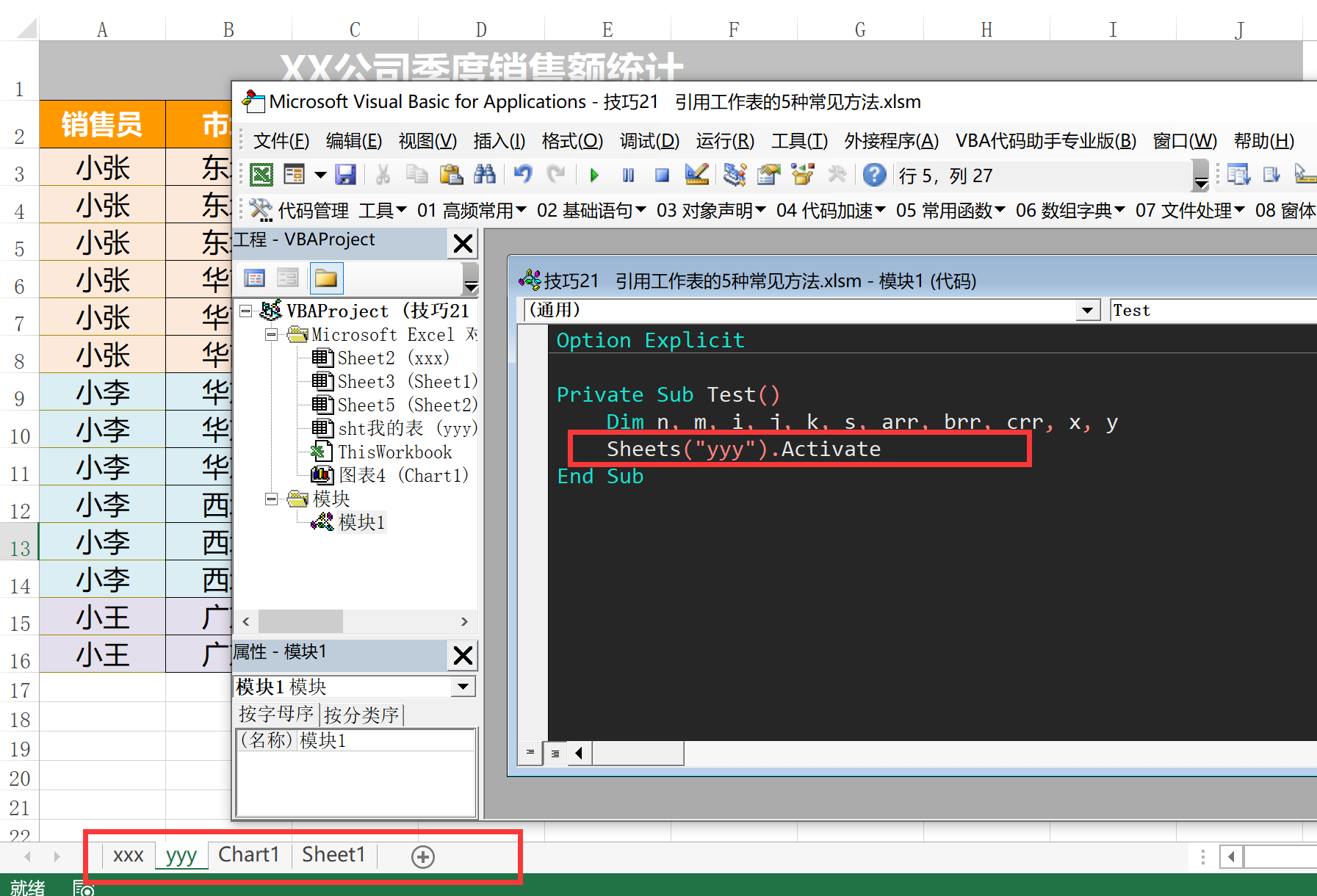This screenshot has height=896, width=1317.
Task: Add a new sheet with plus button
Action: click(423, 856)
